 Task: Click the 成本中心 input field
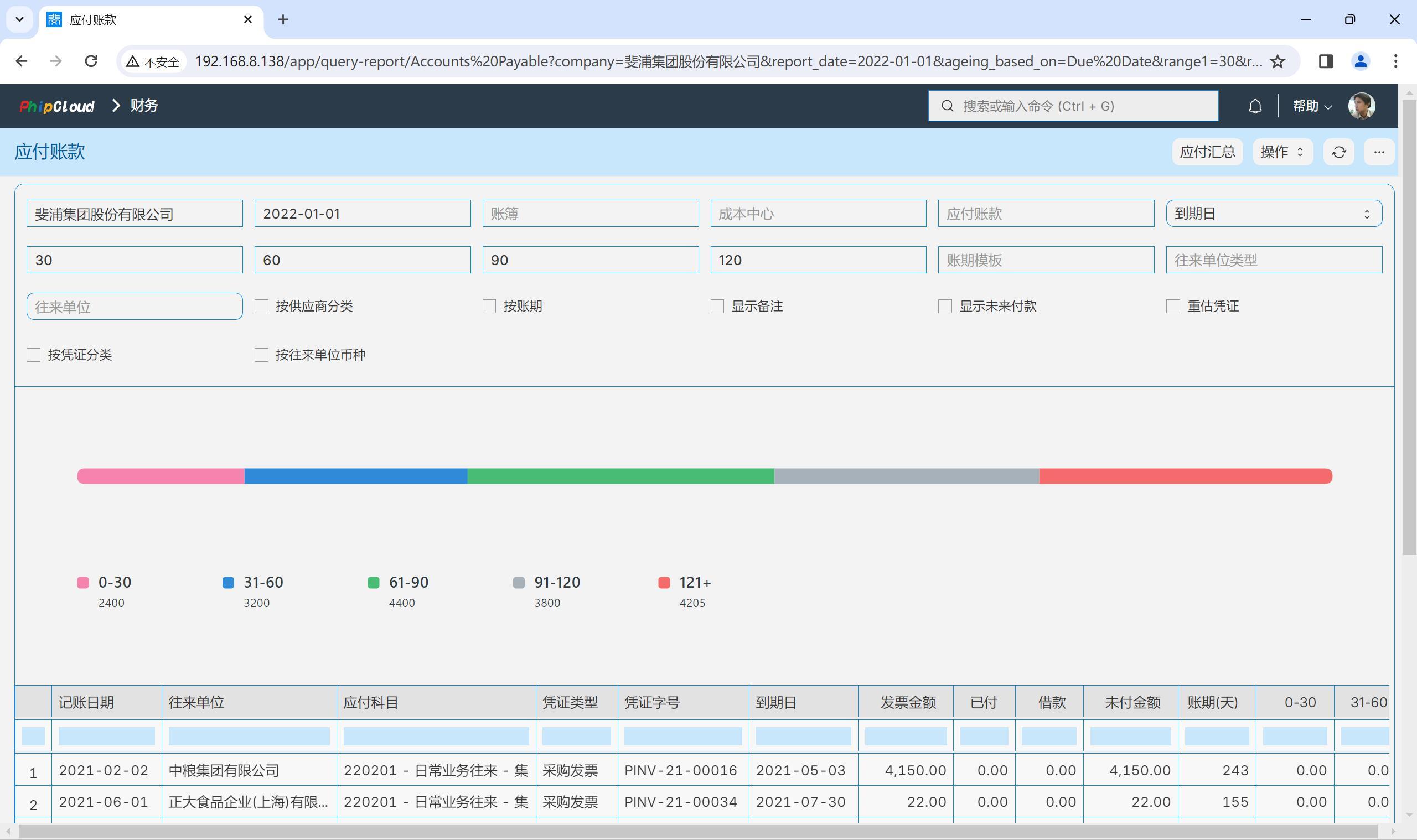pyautogui.click(x=818, y=214)
